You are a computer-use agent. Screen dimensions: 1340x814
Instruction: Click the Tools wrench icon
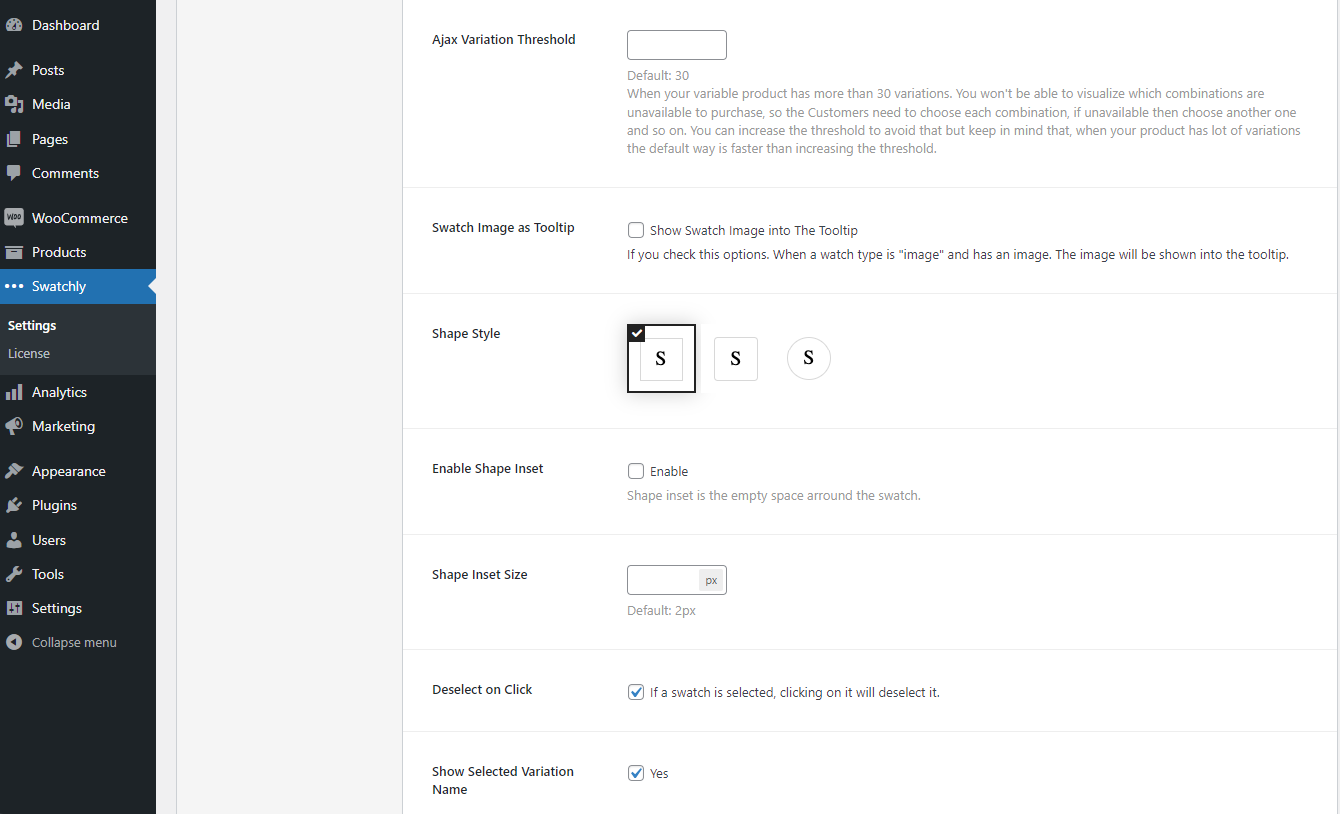[x=14, y=574]
